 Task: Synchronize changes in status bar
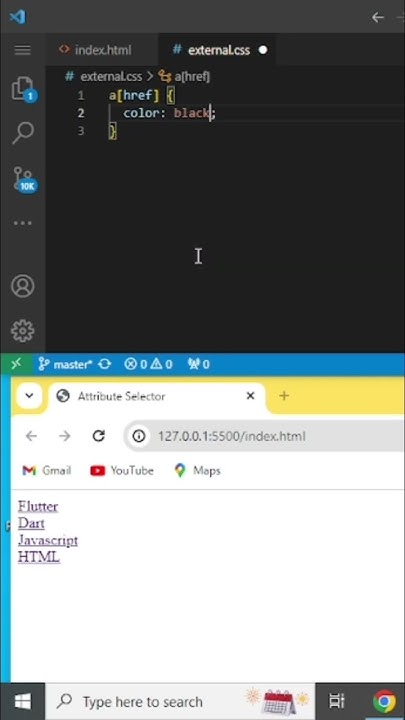[x=105, y=365]
